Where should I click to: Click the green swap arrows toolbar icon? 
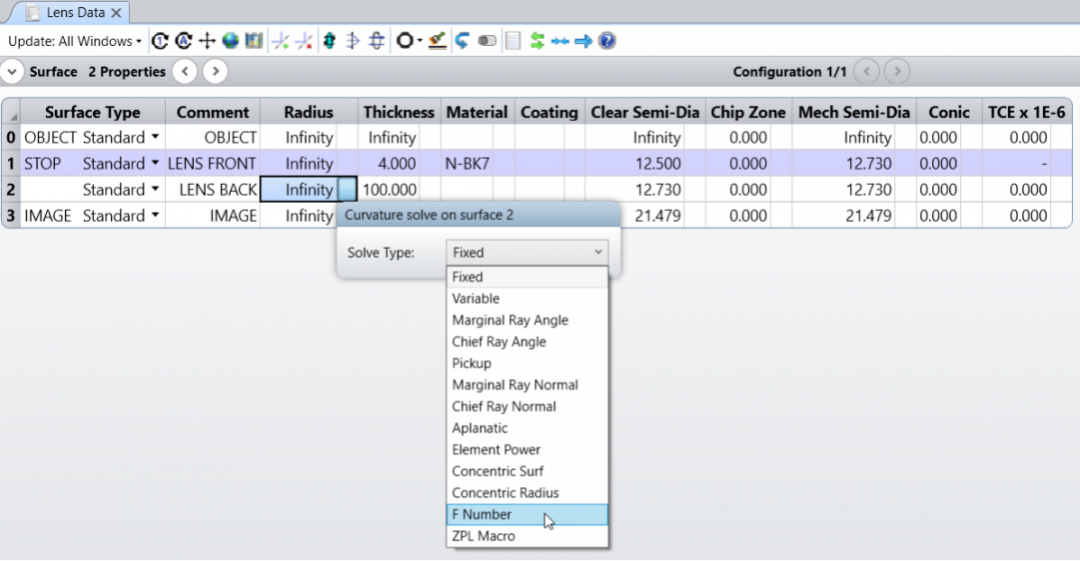point(537,41)
